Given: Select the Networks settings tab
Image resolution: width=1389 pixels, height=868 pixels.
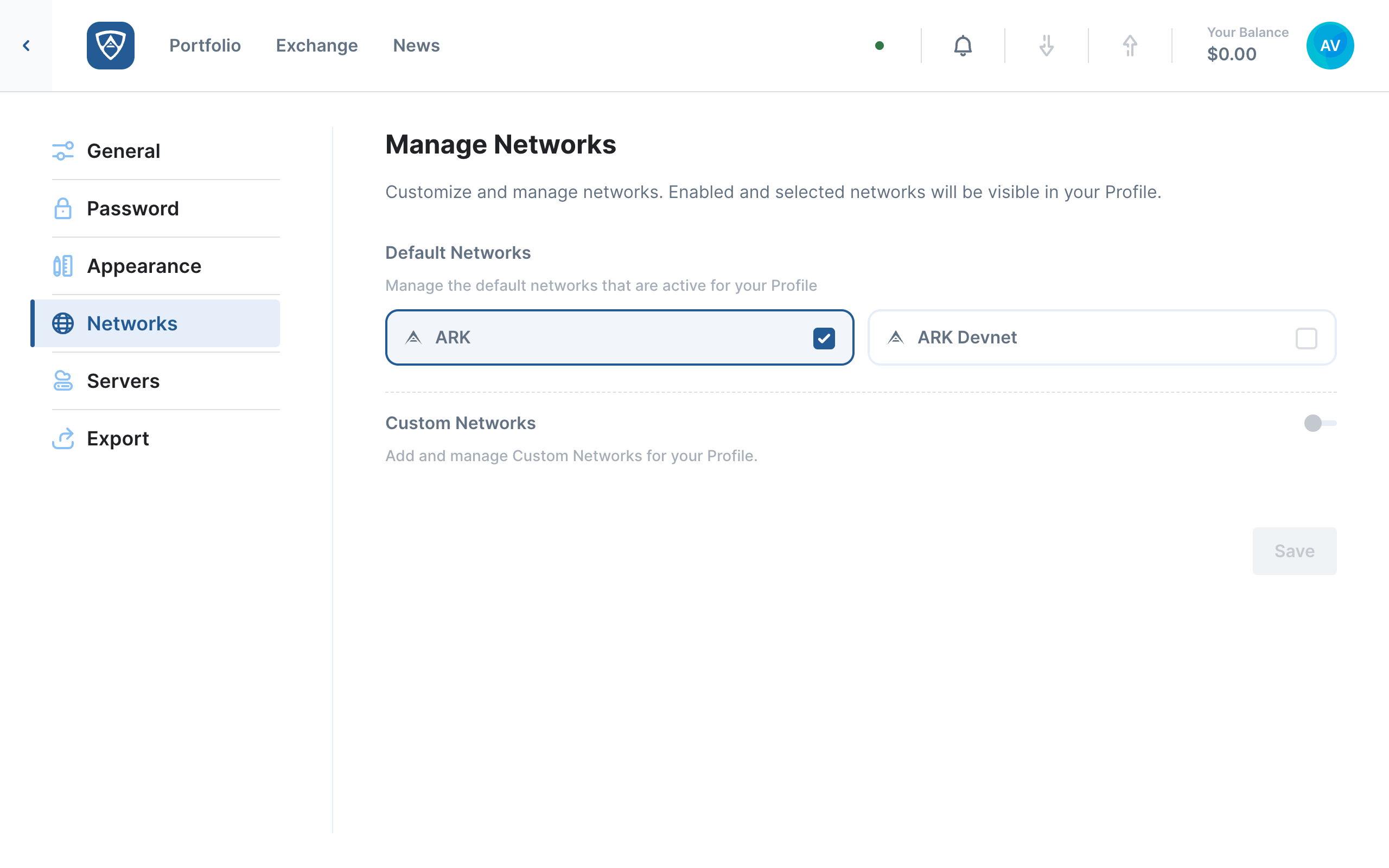Looking at the screenshot, I should click(x=156, y=323).
